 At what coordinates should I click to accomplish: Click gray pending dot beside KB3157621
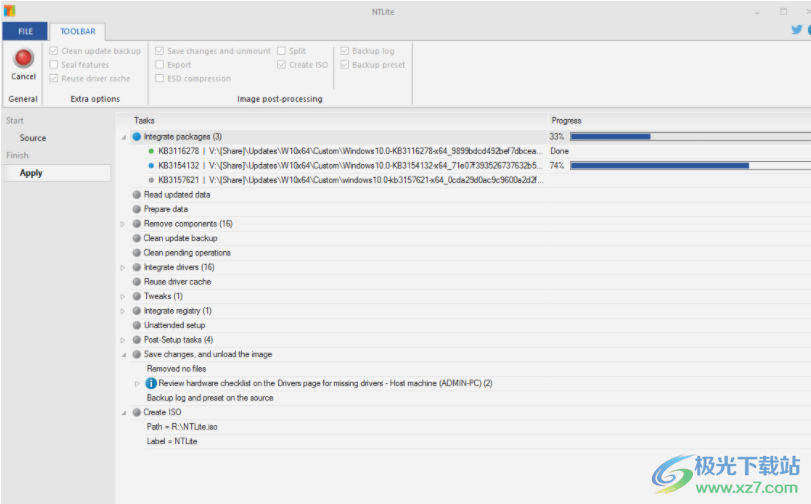click(x=151, y=180)
